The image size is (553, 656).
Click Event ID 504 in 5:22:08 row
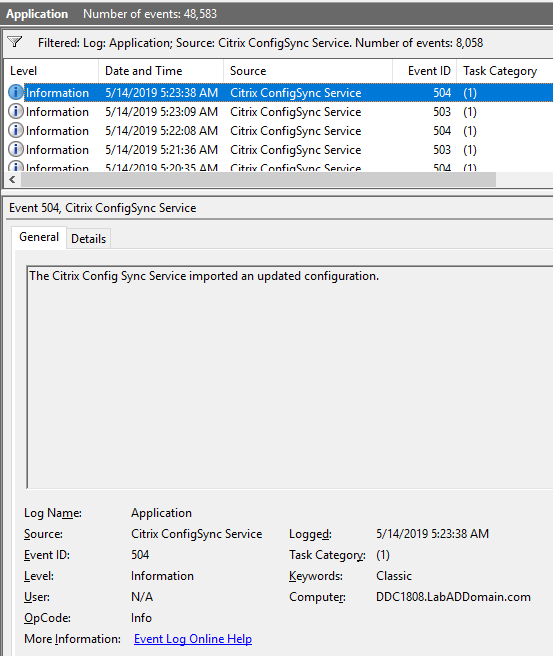(x=442, y=131)
